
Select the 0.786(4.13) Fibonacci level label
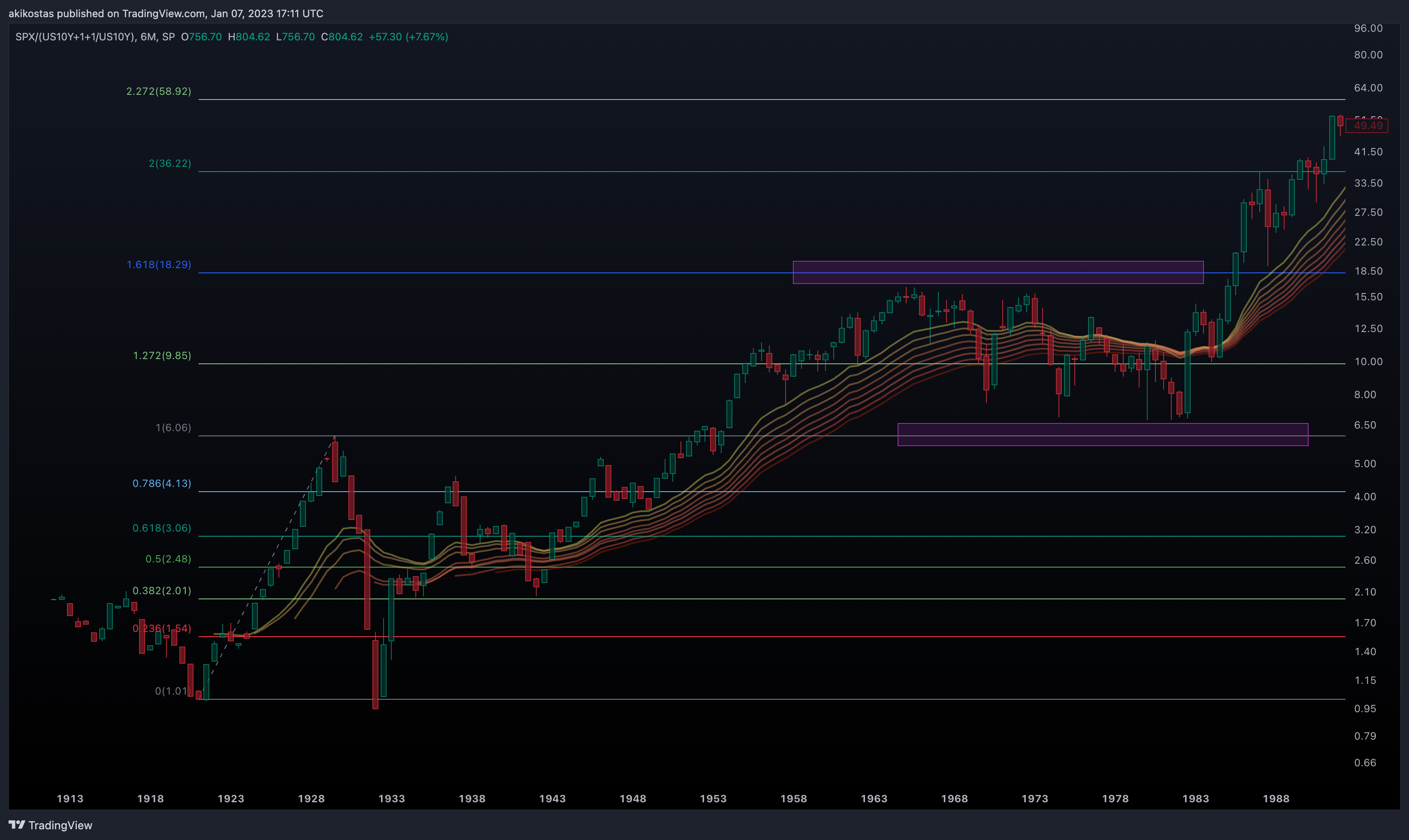click(x=162, y=483)
